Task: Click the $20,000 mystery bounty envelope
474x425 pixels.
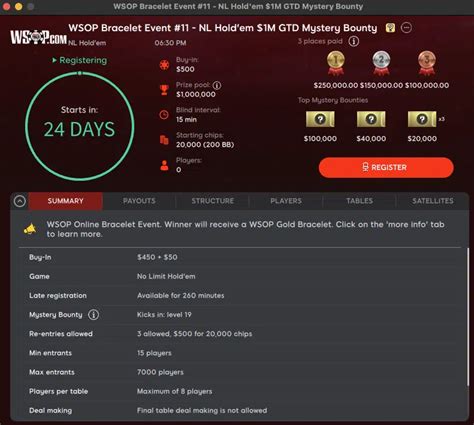Action: tap(422, 119)
